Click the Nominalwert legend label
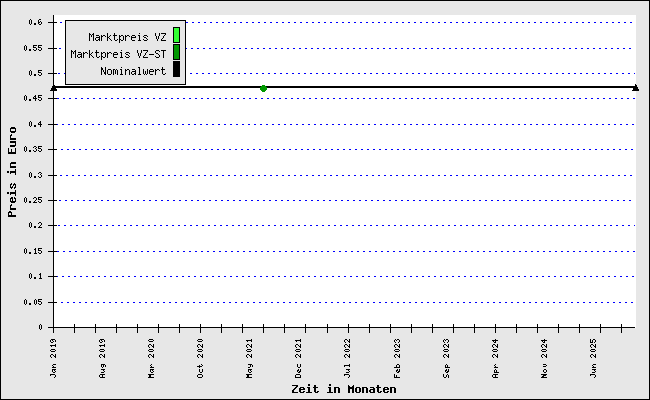This screenshot has height=400, width=650. (133, 71)
